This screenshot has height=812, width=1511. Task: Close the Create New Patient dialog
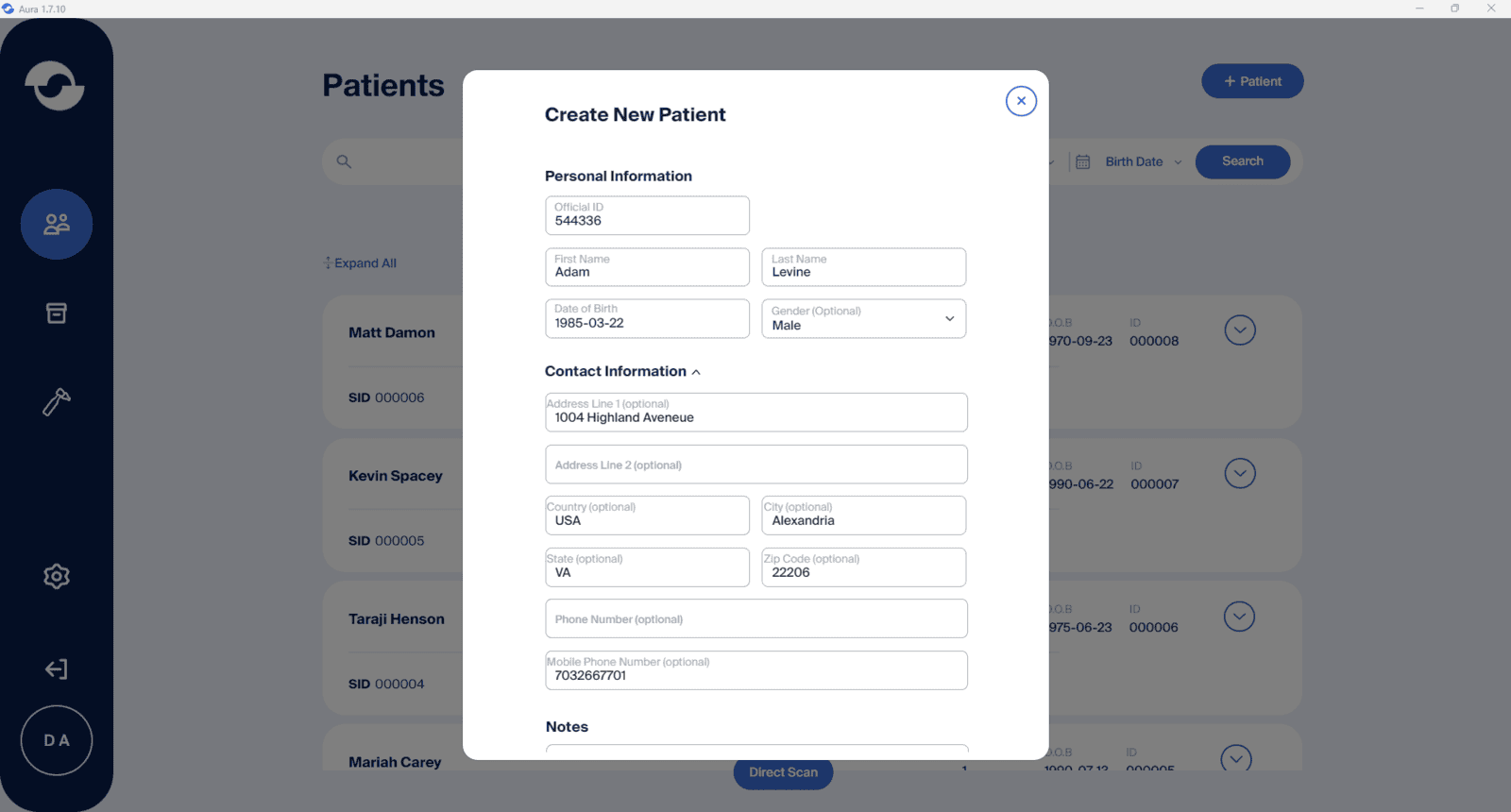tap(1021, 101)
